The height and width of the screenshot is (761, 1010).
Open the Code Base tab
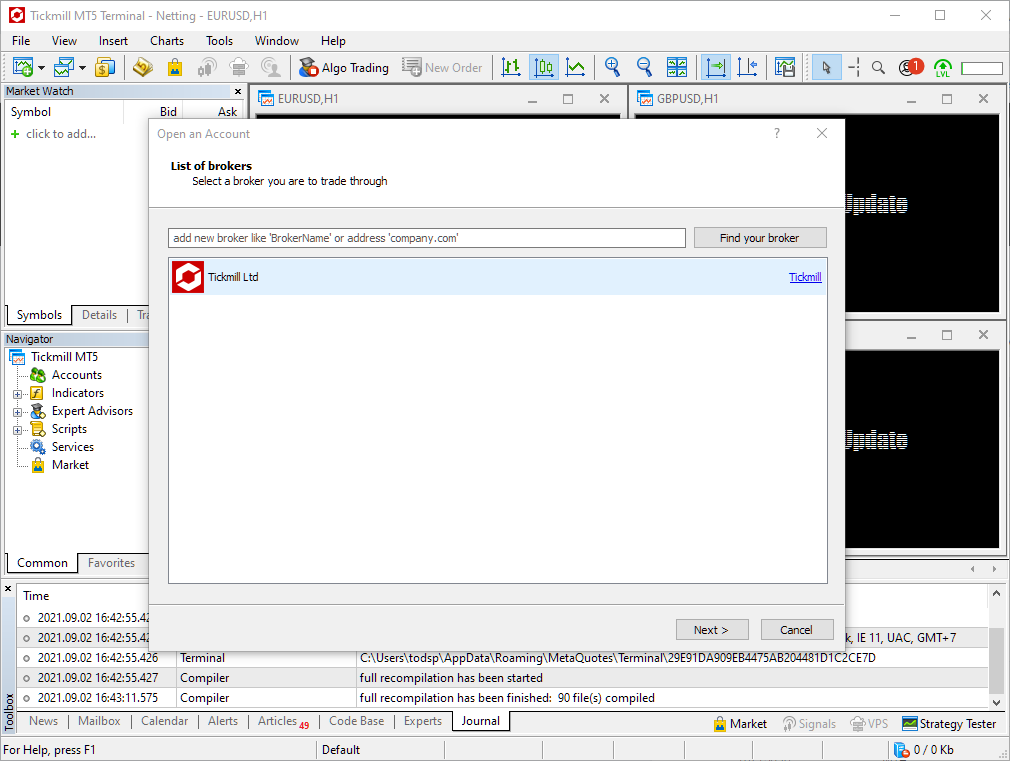click(356, 721)
